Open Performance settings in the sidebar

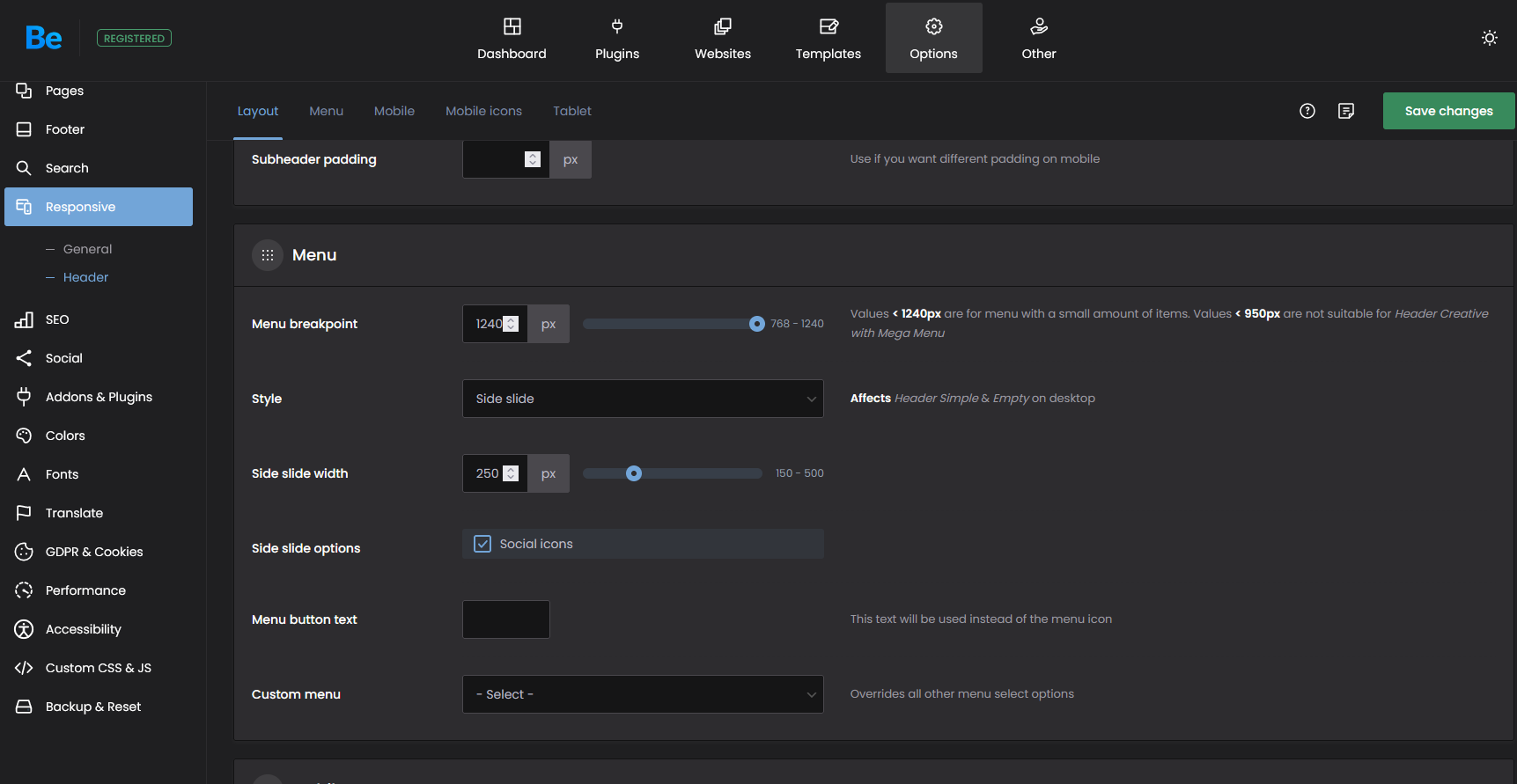[99, 590]
